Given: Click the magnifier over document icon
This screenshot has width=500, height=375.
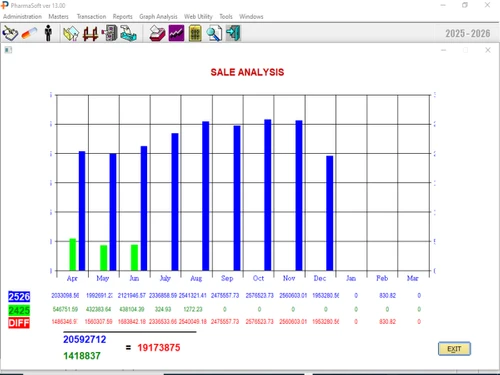Looking at the screenshot, I should coord(214,33).
